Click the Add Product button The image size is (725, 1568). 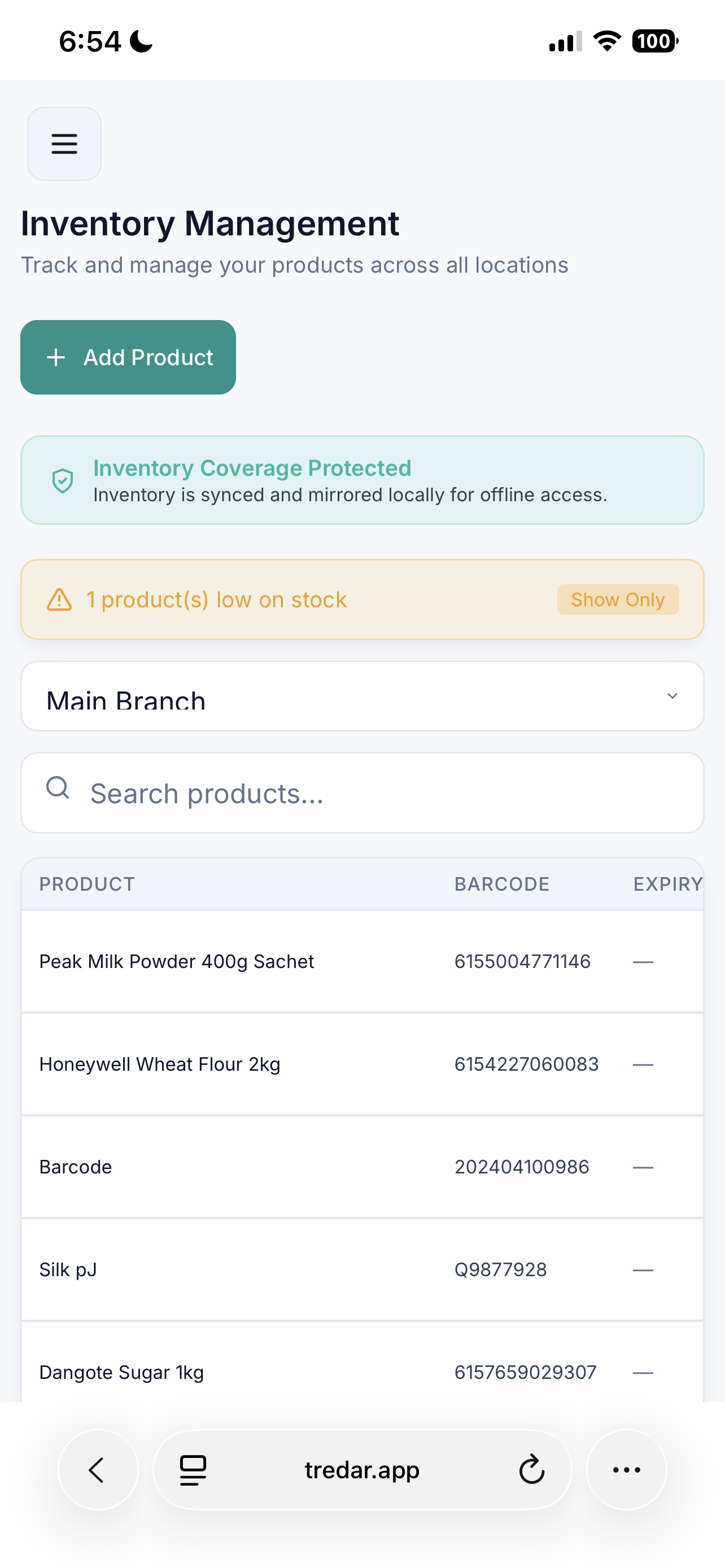(x=128, y=357)
